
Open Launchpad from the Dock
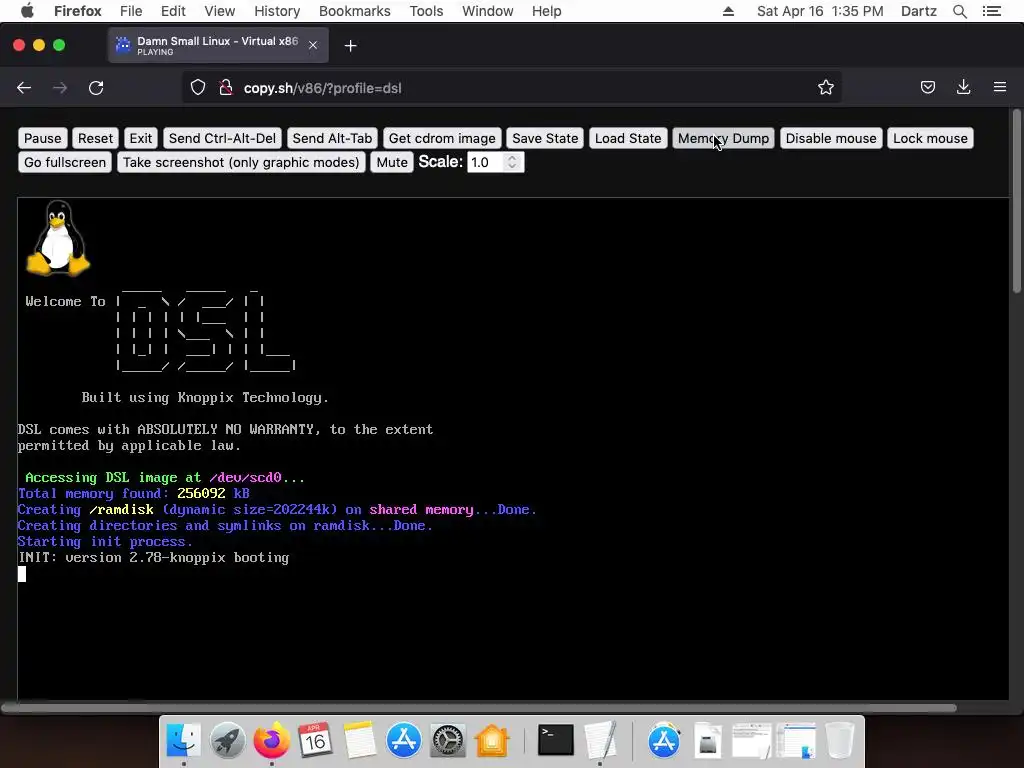pyautogui.click(x=227, y=741)
